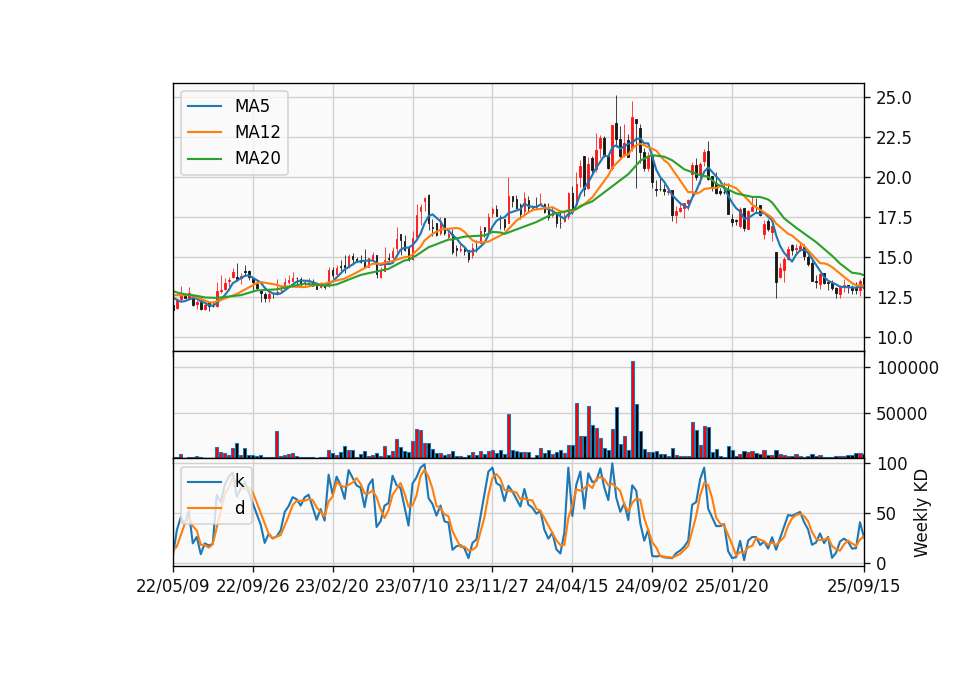
Task: Click the Weekly KD axis title
Action: [x=921, y=514]
